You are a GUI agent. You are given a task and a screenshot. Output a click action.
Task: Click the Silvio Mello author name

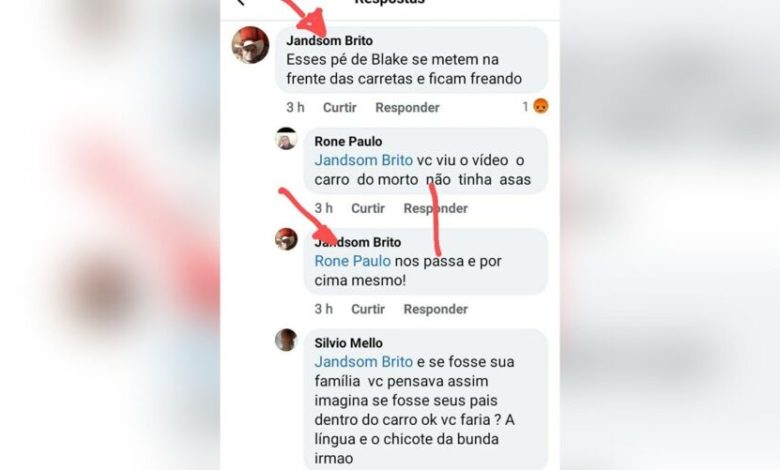(x=349, y=343)
